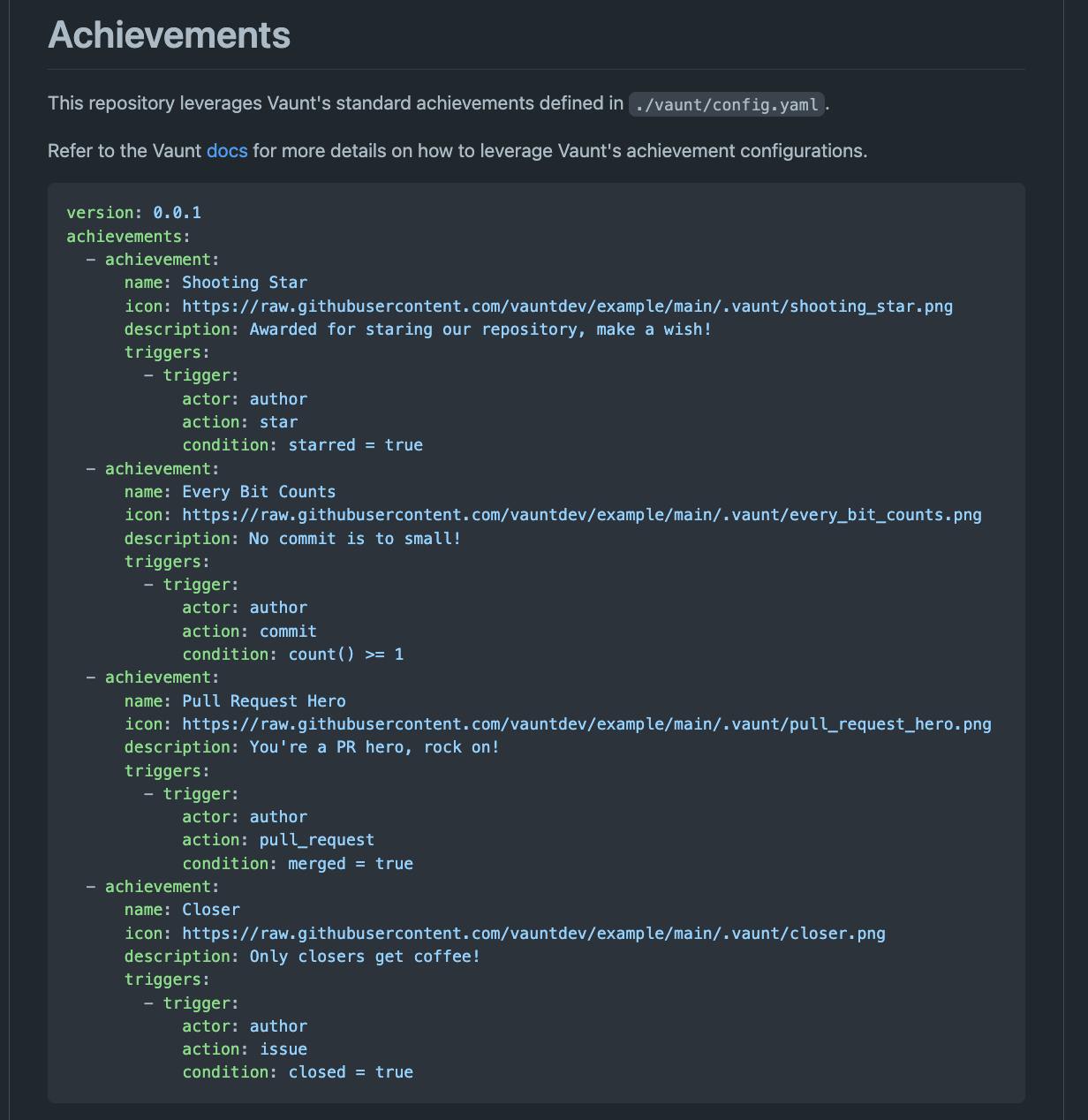Screen dimensions: 1088x1120
Task: Click condition: count() >= 1
Action: coord(293,655)
